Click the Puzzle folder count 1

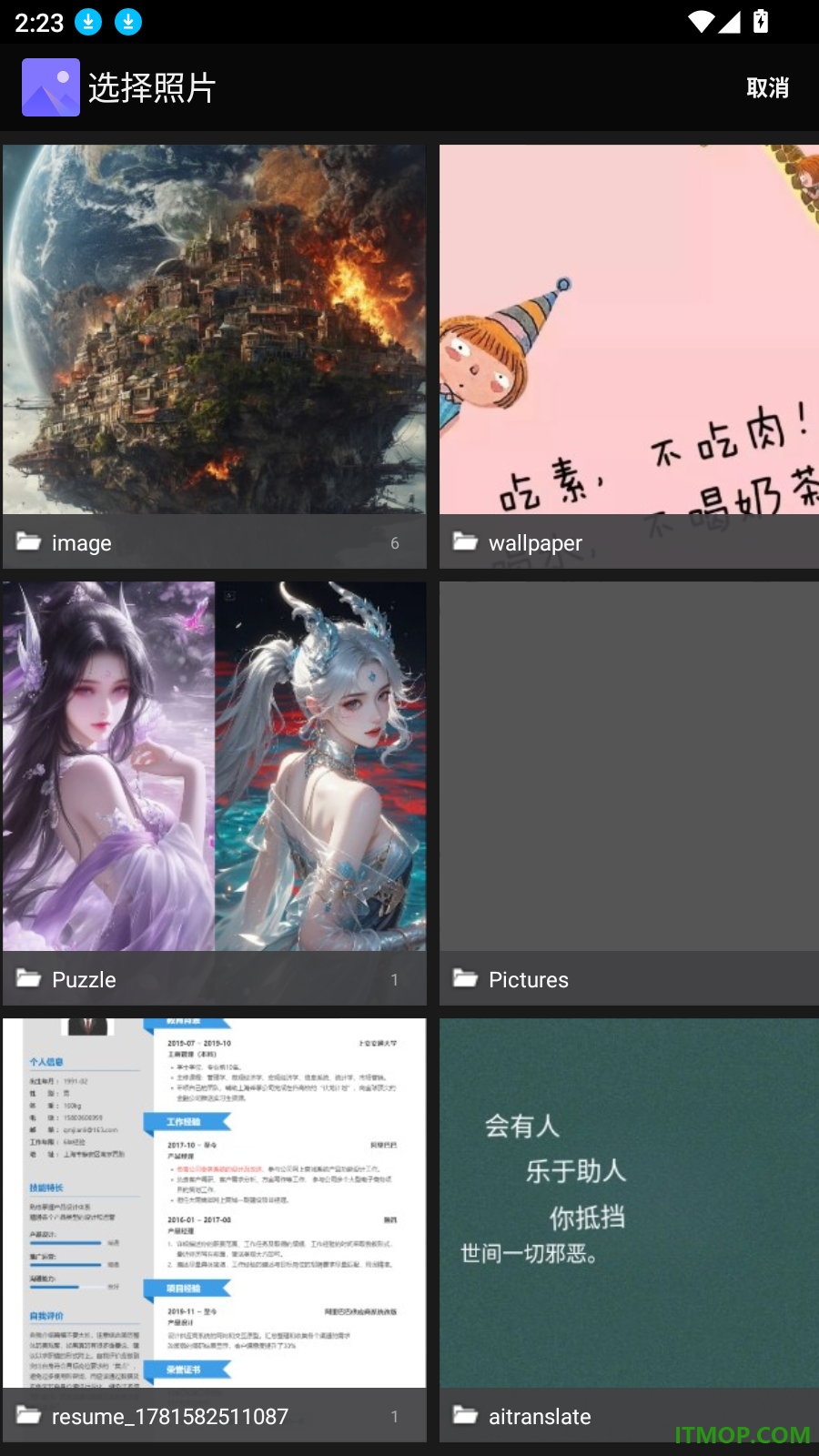(395, 980)
